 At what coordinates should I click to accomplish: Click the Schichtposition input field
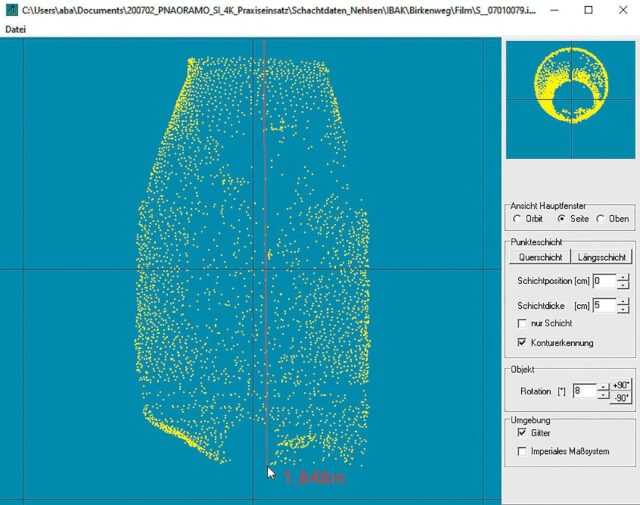coord(603,281)
